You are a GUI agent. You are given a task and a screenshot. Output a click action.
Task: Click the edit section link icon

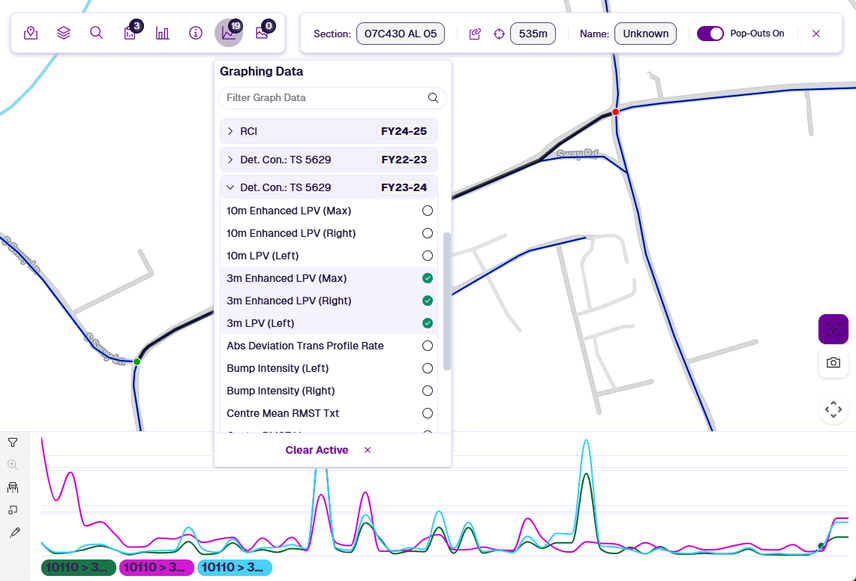[x=475, y=34]
